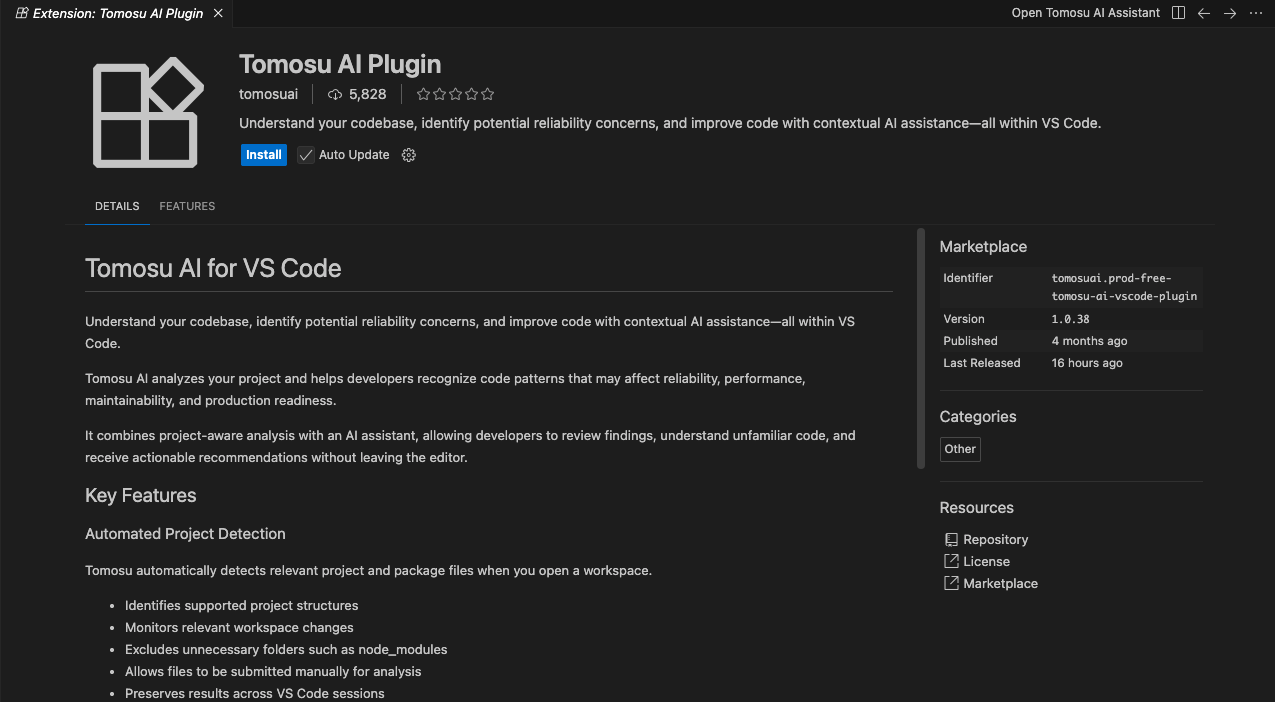Image resolution: width=1275 pixels, height=702 pixels.
Task: Click bullet about excluding node_modules folders
Action: pyautogui.click(x=286, y=649)
